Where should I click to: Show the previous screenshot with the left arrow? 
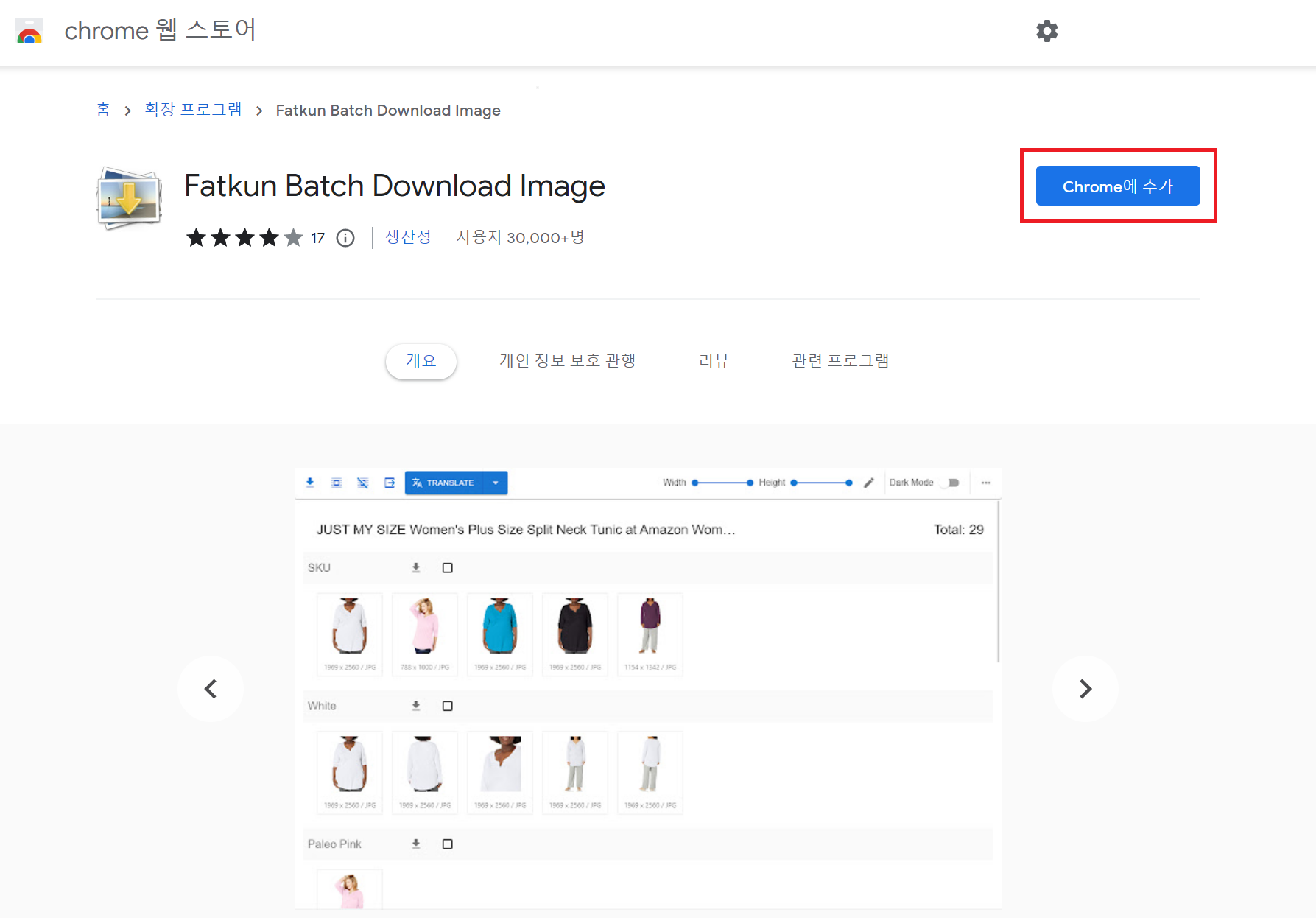(211, 689)
